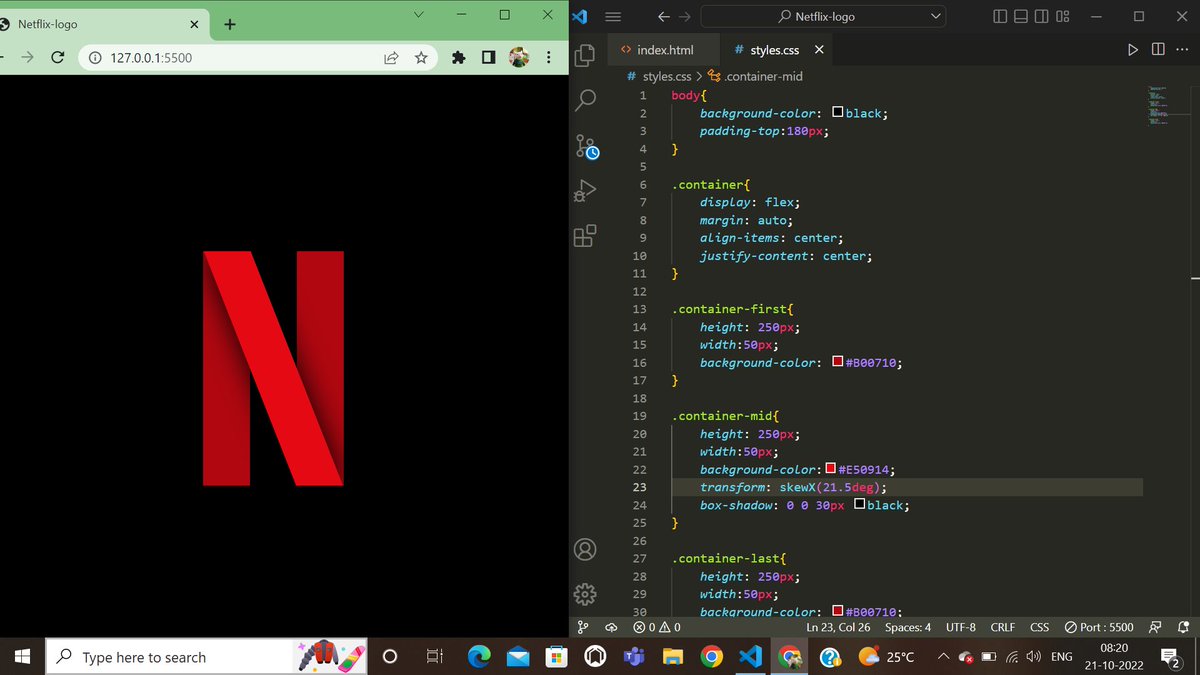The image size is (1200, 675).
Task: Open the Windows Start menu
Action: tap(23, 657)
